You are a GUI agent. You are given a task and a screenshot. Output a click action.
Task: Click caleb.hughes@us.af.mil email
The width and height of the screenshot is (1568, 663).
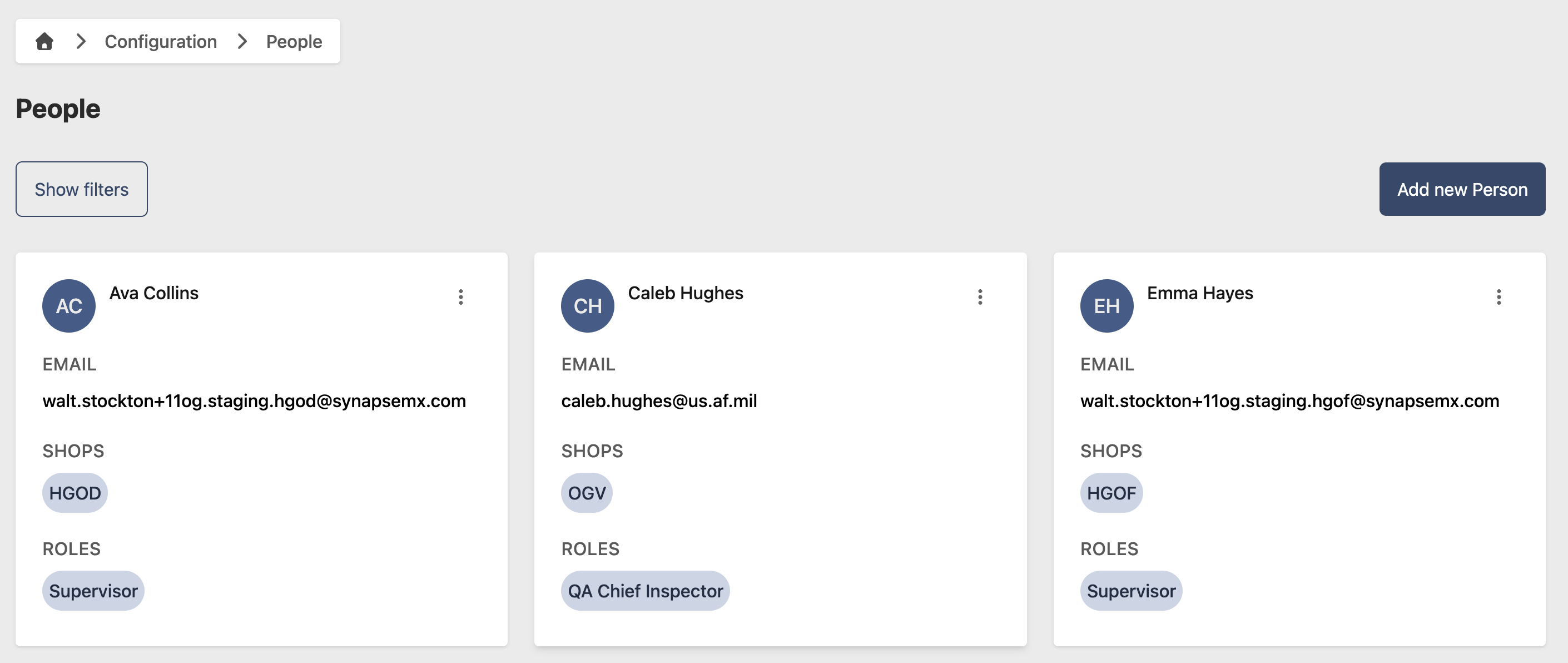pyautogui.click(x=659, y=400)
